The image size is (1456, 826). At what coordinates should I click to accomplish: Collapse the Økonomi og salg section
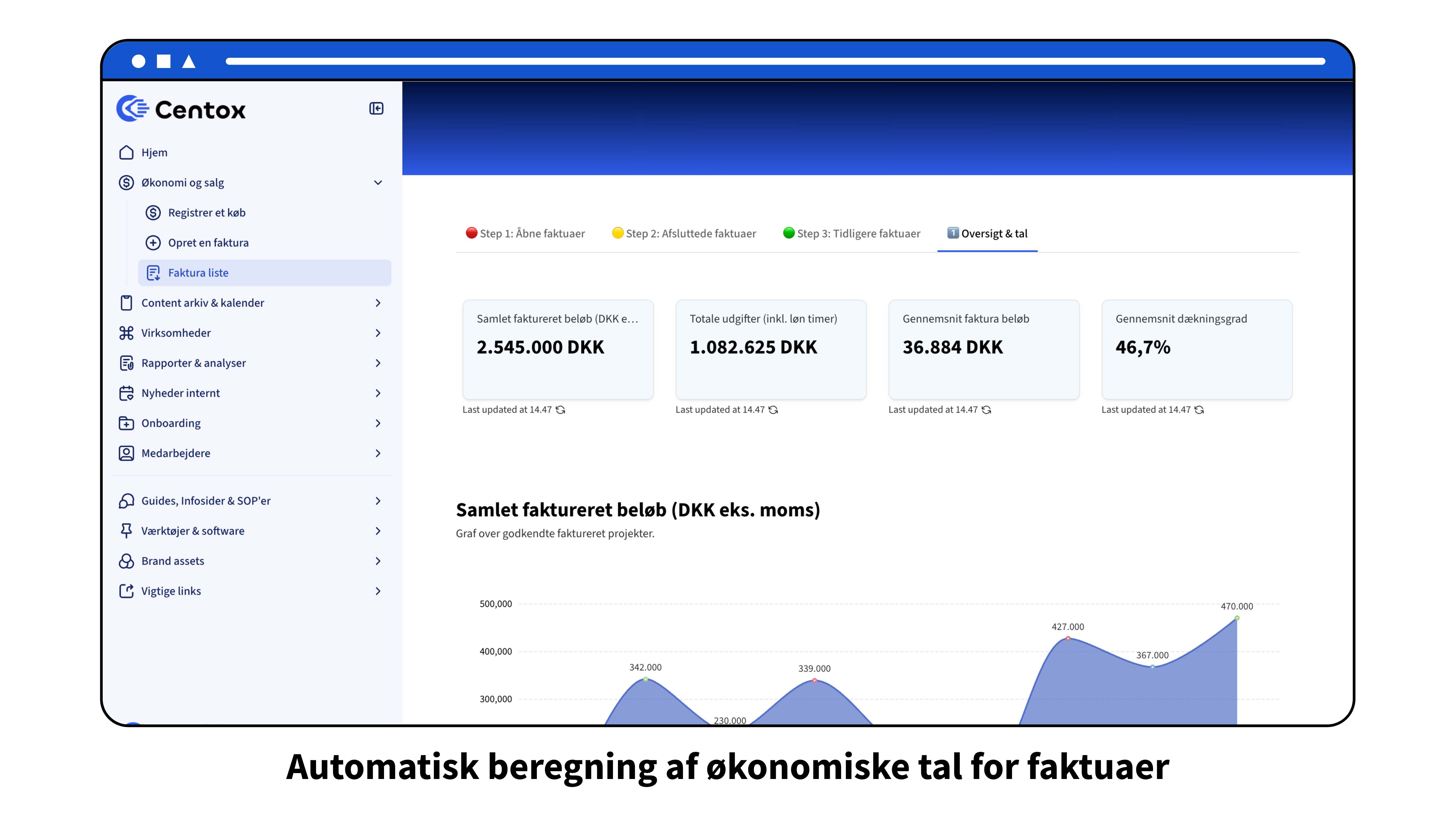click(x=378, y=183)
